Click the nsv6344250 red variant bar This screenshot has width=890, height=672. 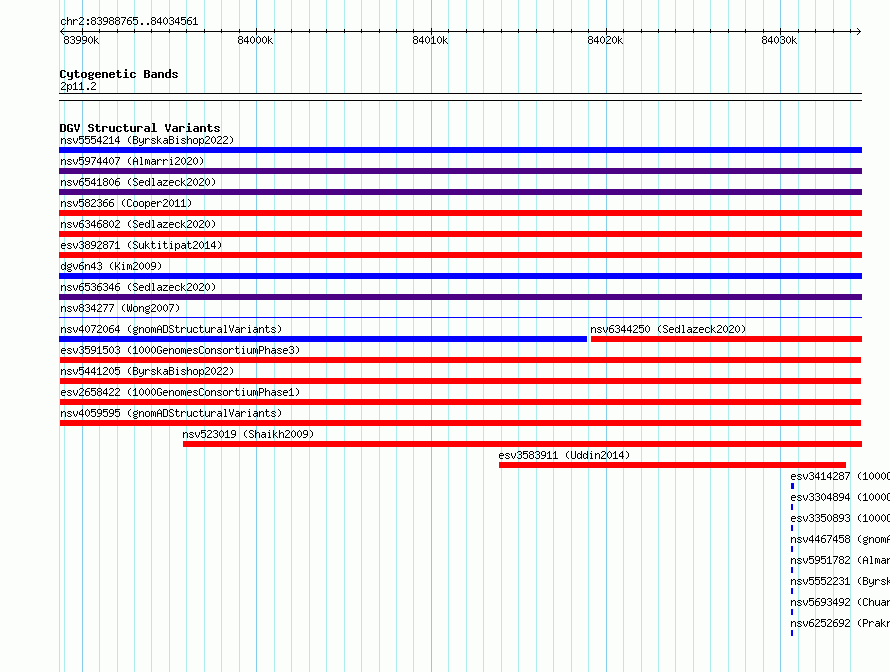tap(727, 339)
